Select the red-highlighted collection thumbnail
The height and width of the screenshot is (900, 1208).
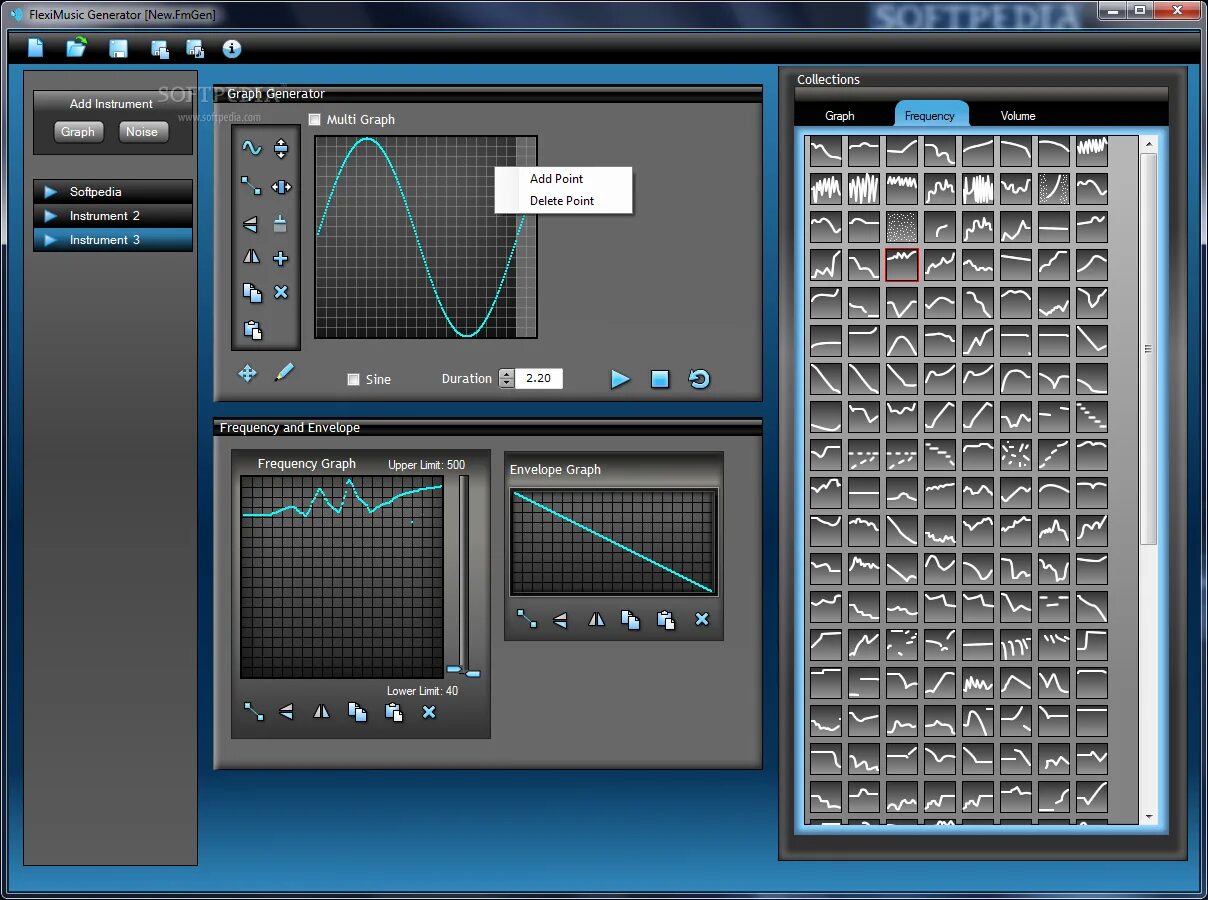coord(902,265)
